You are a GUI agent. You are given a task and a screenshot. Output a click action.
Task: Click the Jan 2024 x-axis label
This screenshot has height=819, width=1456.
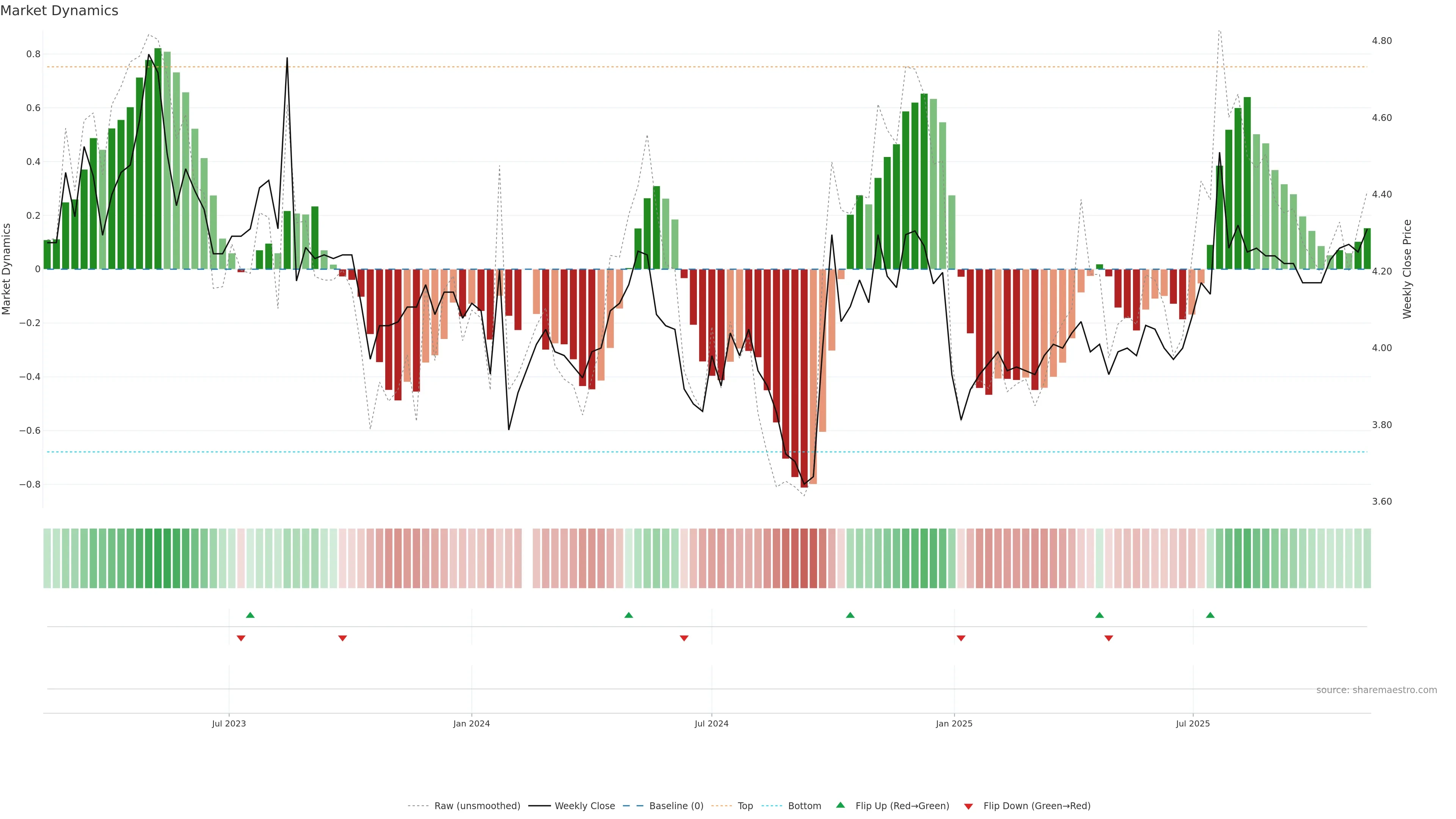click(x=471, y=723)
